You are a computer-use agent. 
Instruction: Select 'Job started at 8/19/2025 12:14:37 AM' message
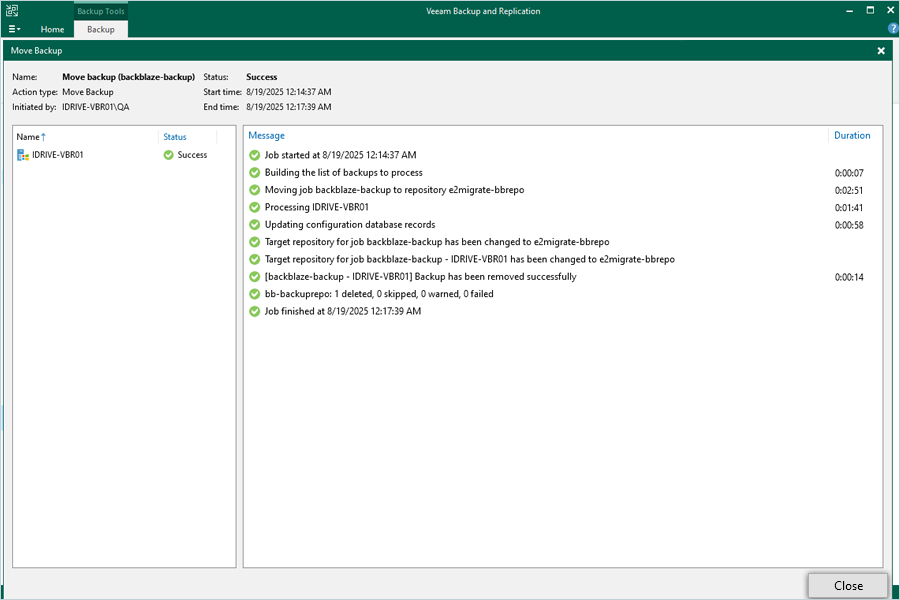coord(340,155)
